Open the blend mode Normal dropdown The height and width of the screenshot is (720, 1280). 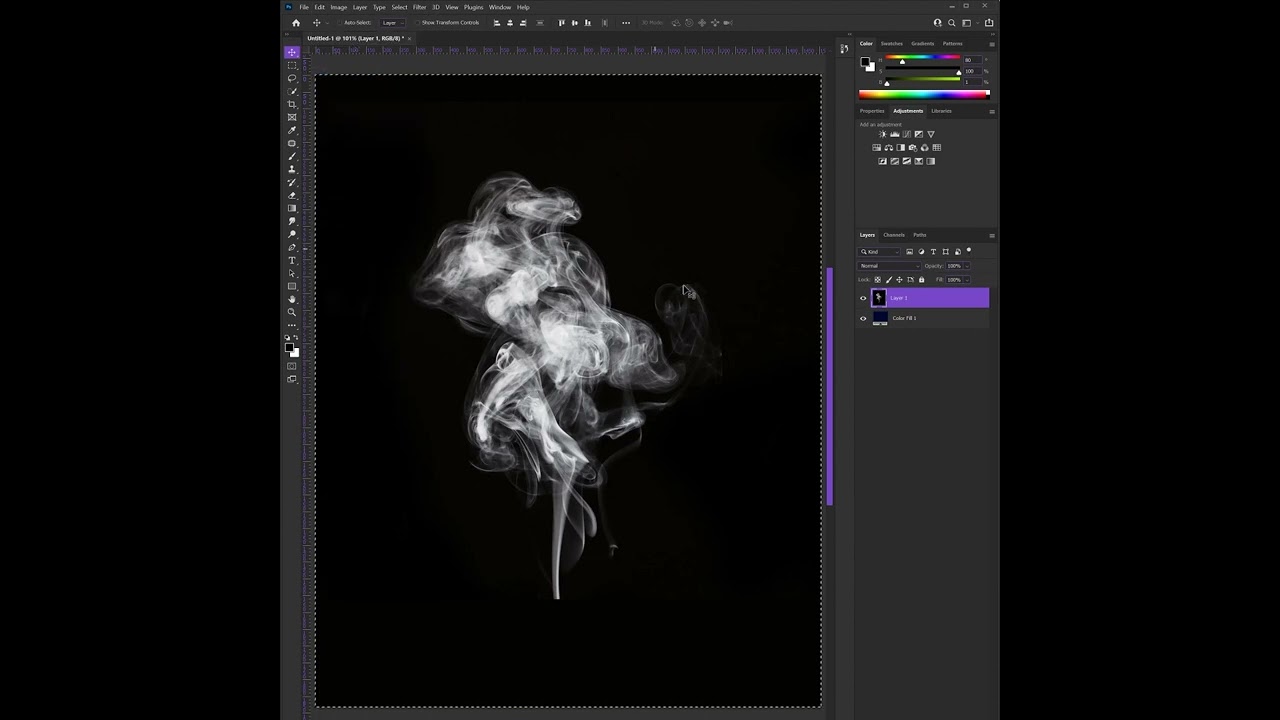pyautogui.click(x=889, y=266)
